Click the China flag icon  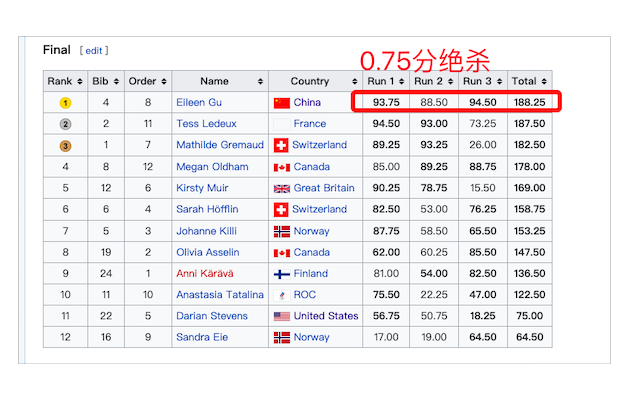point(281,102)
